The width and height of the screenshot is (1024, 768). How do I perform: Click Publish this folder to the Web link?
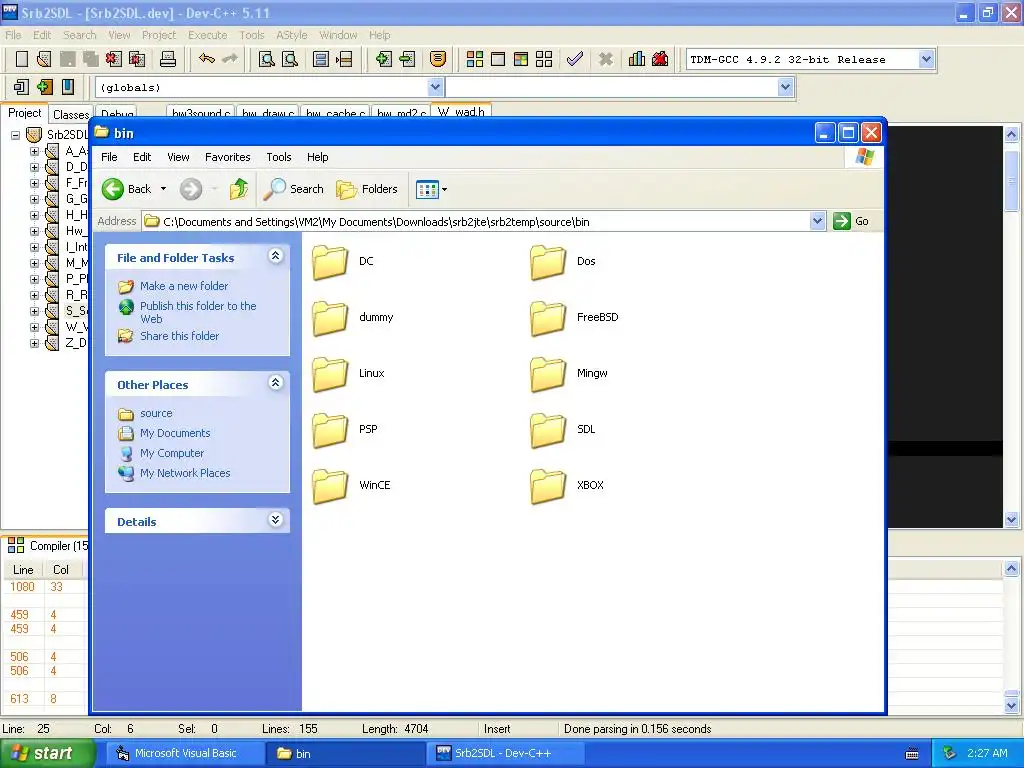tap(198, 312)
